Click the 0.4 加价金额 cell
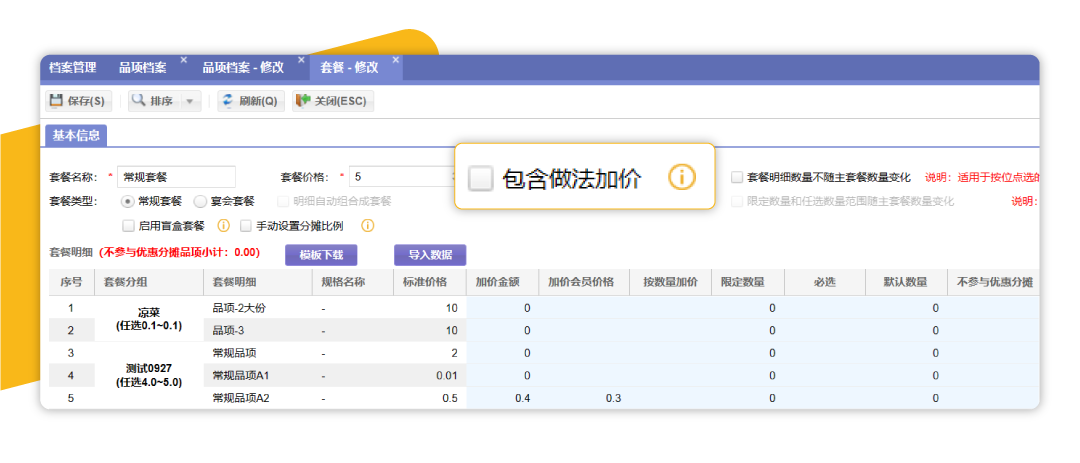The height and width of the screenshot is (463, 1080). 503,398
